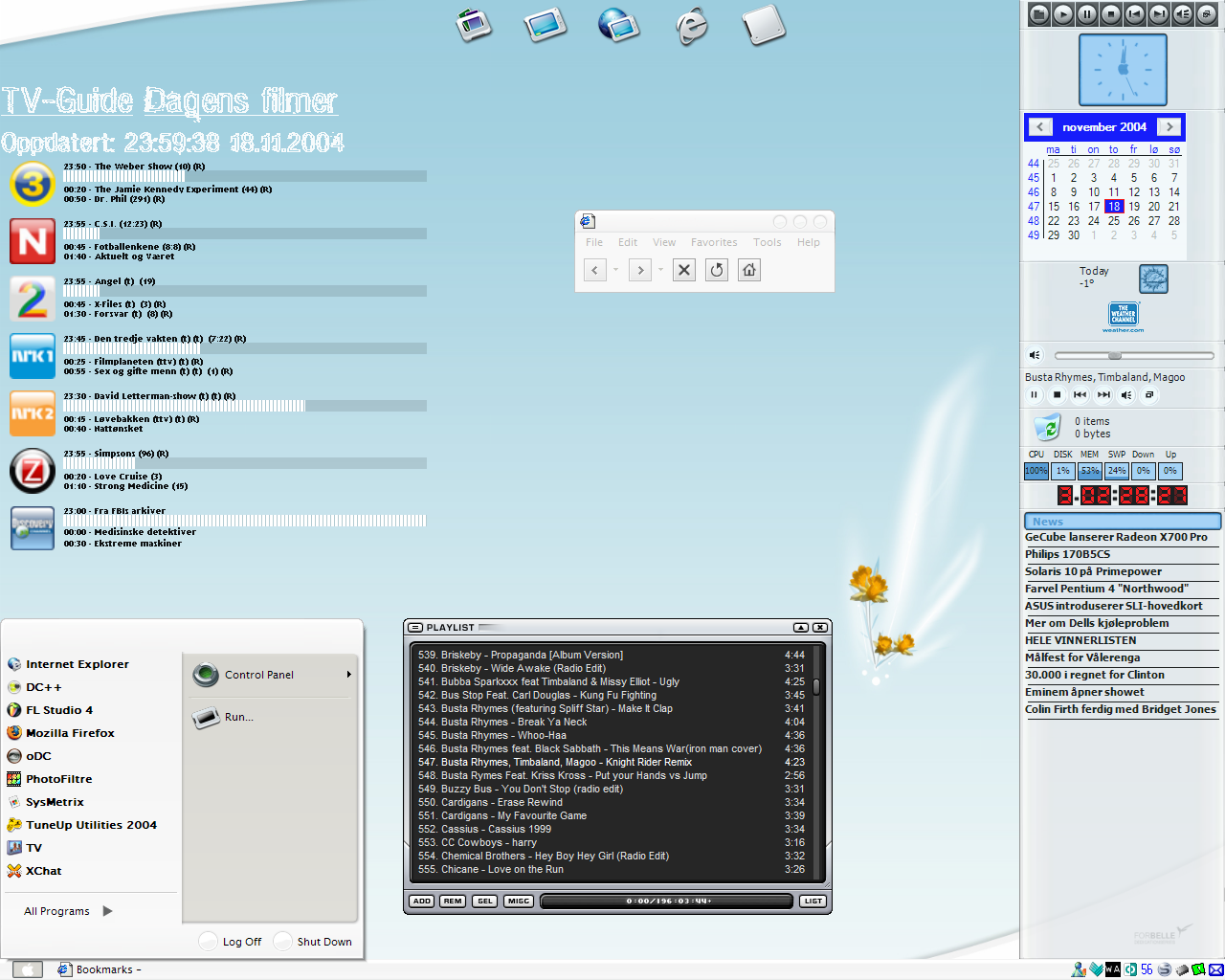Click SEL button in playlist
Viewport: 1225px width, 980px height.
pyautogui.click(x=485, y=901)
